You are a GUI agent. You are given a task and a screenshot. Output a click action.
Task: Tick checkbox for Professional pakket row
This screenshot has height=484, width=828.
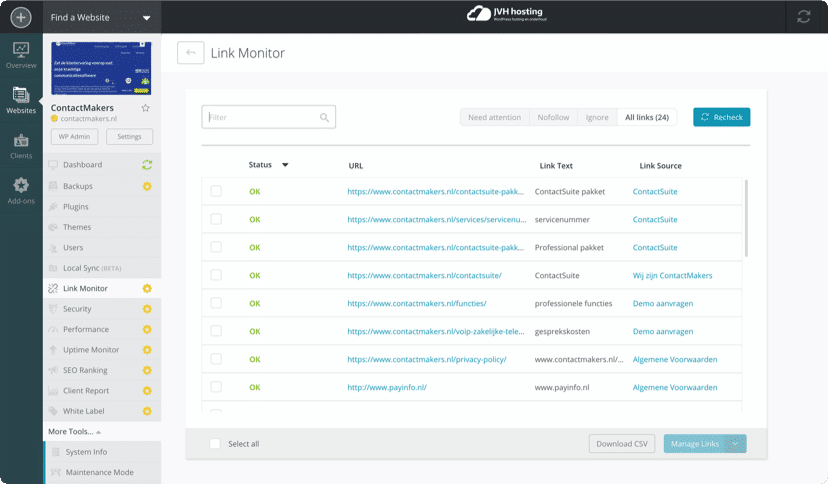(x=216, y=247)
